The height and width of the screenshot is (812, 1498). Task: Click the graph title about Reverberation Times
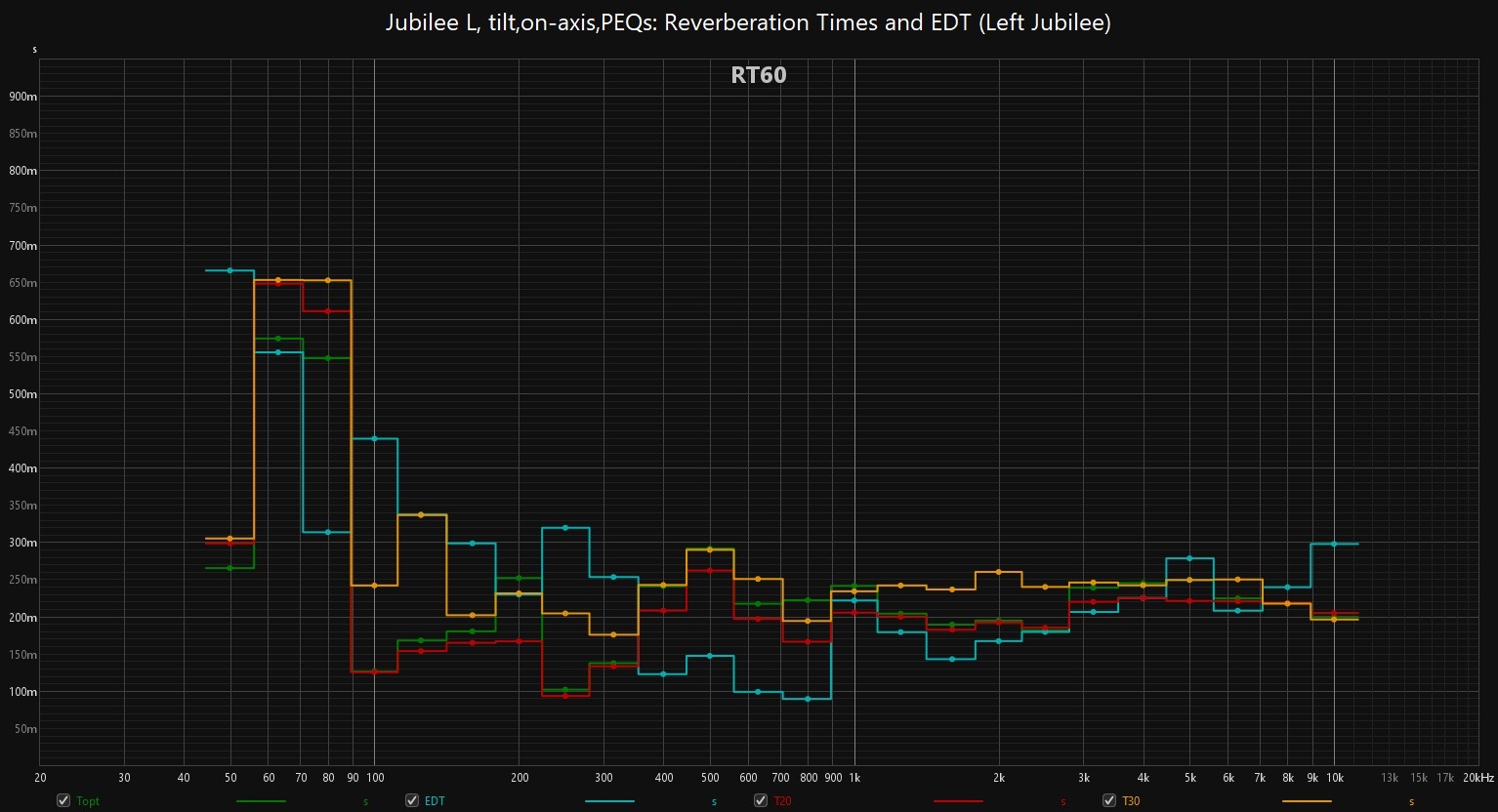(x=748, y=22)
